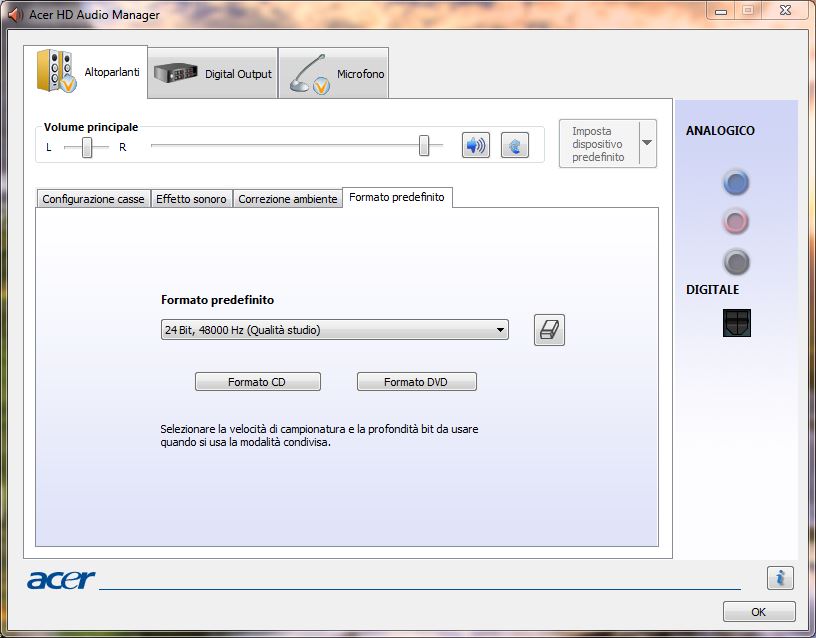This screenshot has height=638, width=816.
Task: Click the digital optical output connector icon
Action: click(737, 323)
